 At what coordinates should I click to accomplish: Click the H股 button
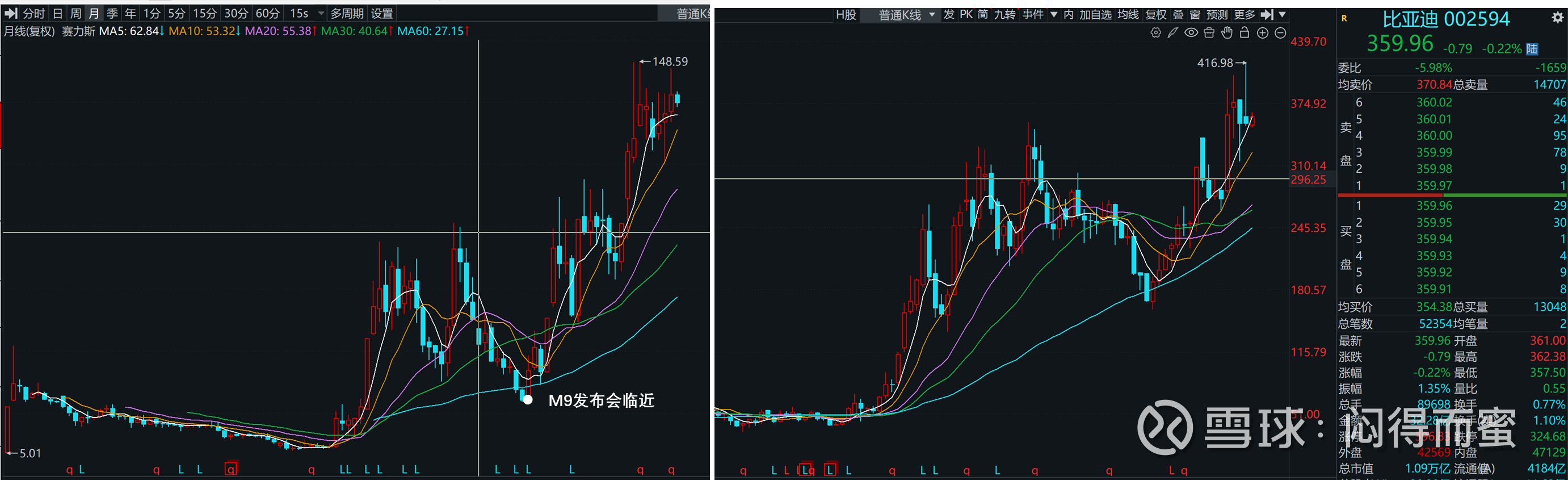coord(846,15)
